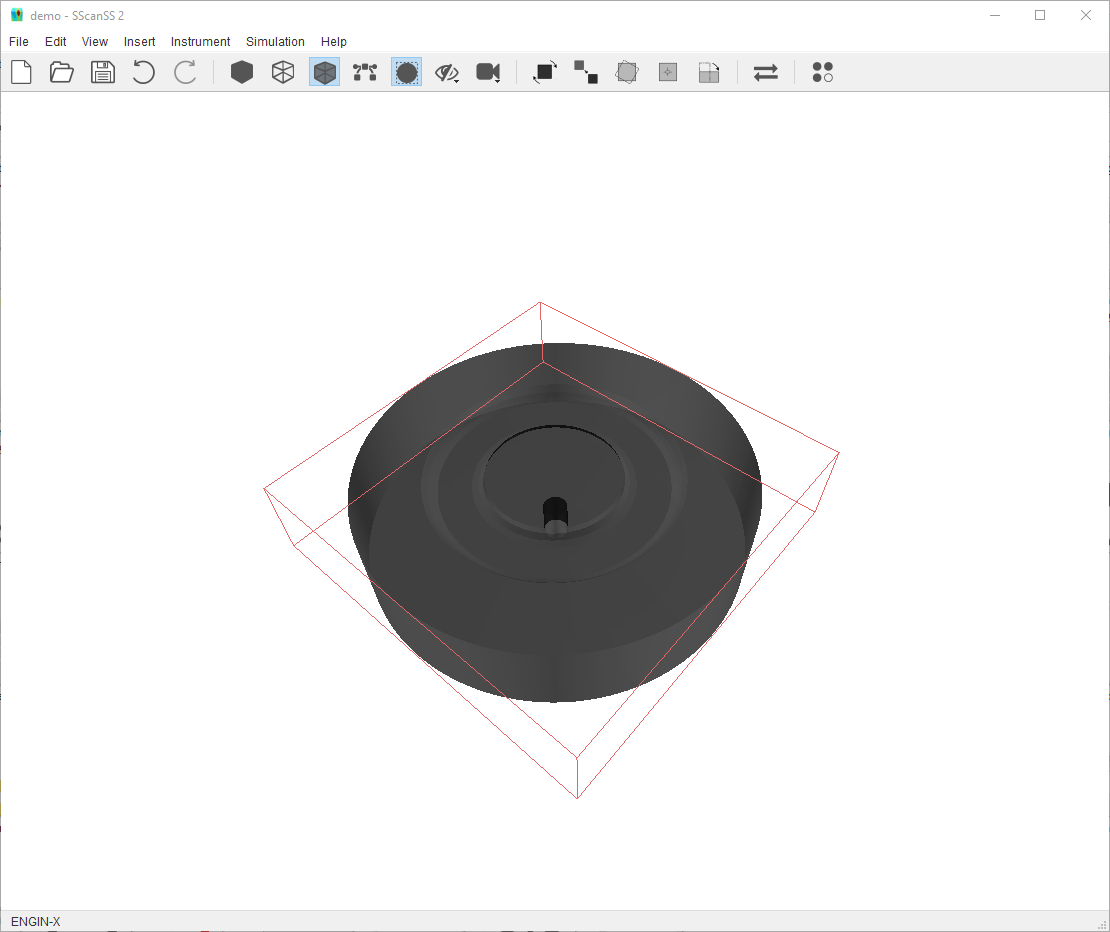Image resolution: width=1110 pixels, height=932 pixels.
Task: Open the visibility eye dropdown
Action: click(447, 72)
